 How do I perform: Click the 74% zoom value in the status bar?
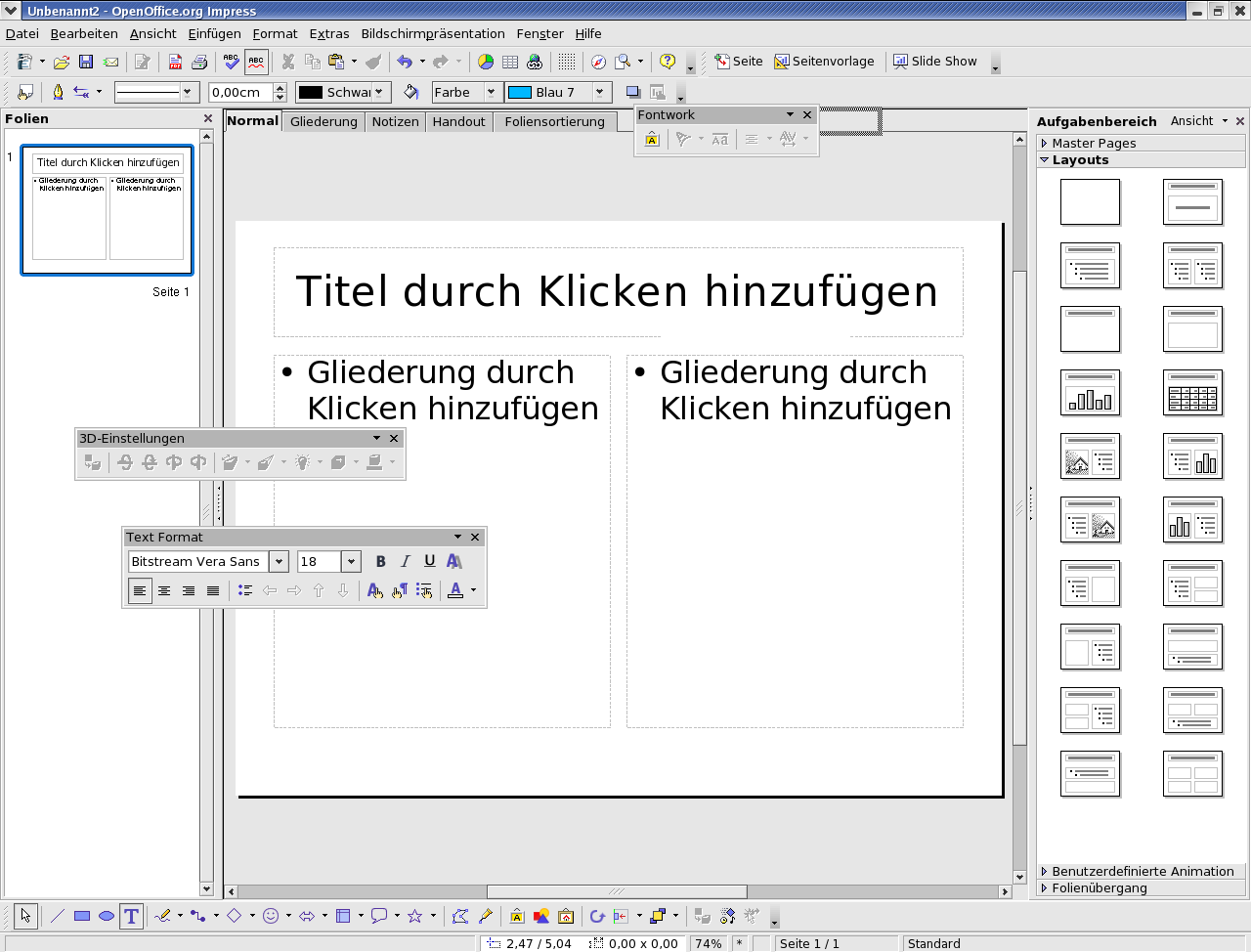[709, 943]
